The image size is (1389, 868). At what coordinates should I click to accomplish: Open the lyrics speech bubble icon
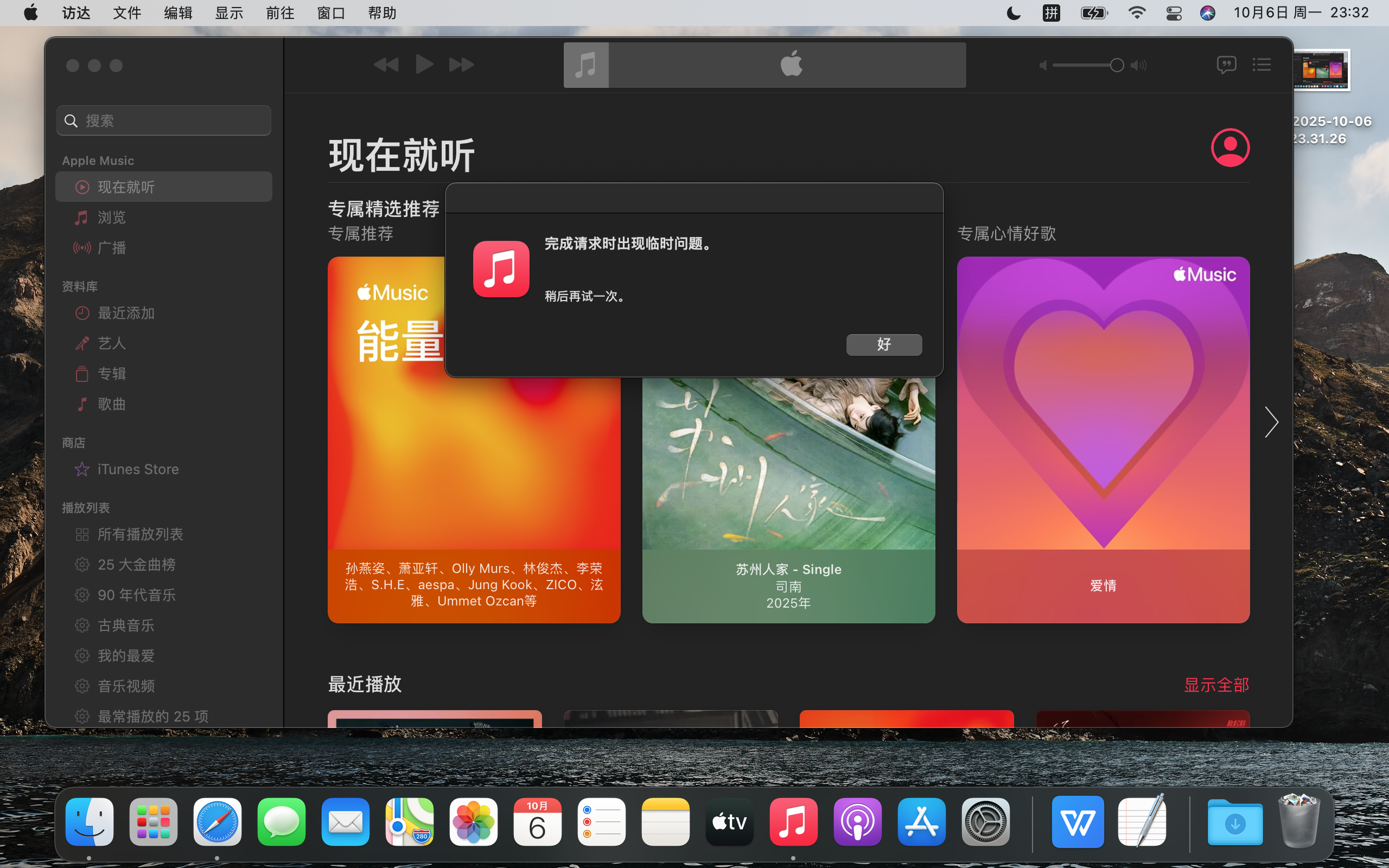coord(1226,65)
